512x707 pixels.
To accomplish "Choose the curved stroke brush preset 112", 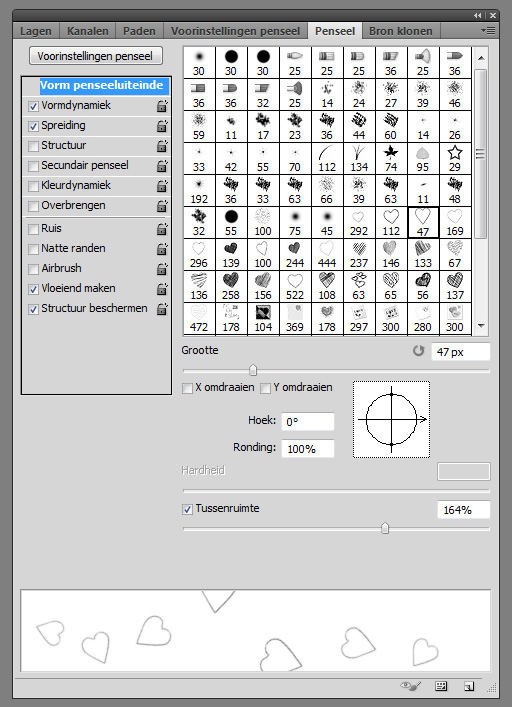I will (x=327, y=159).
